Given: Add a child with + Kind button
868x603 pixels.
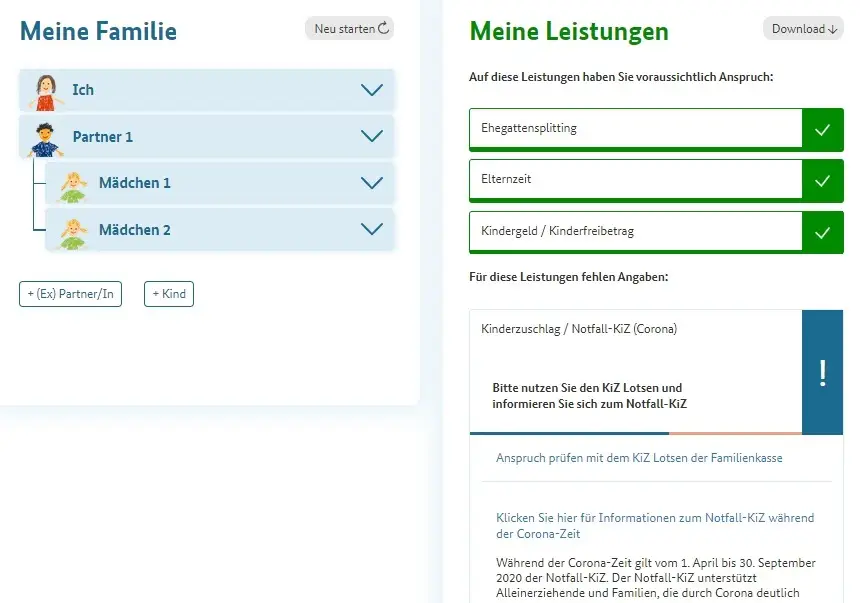Looking at the screenshot, I should pos(169,294).
